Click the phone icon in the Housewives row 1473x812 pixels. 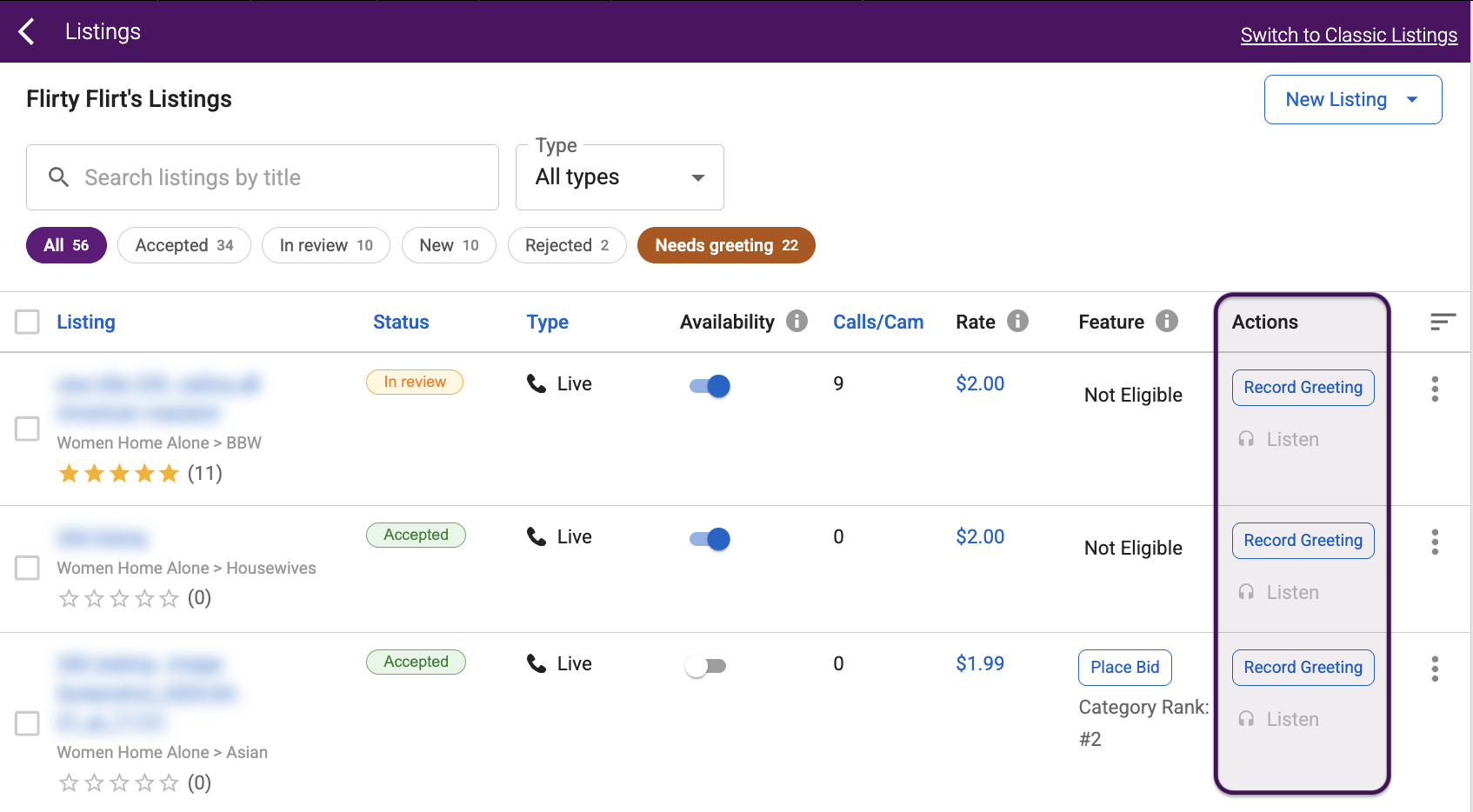tap(537, 536)
